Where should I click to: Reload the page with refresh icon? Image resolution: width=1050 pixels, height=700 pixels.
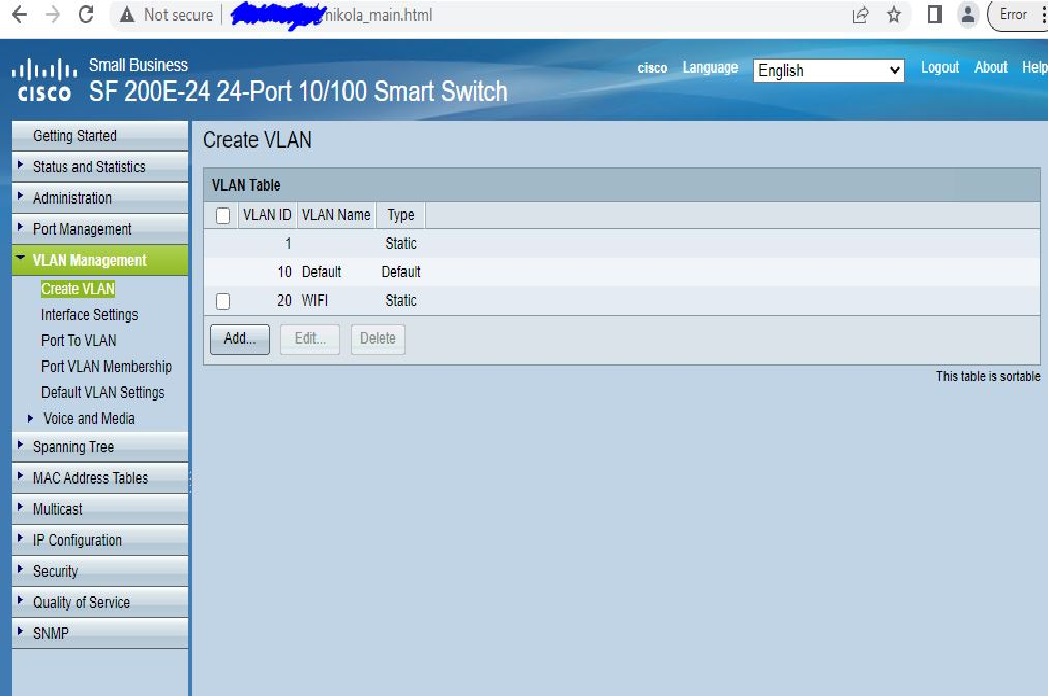coord(86,15)
